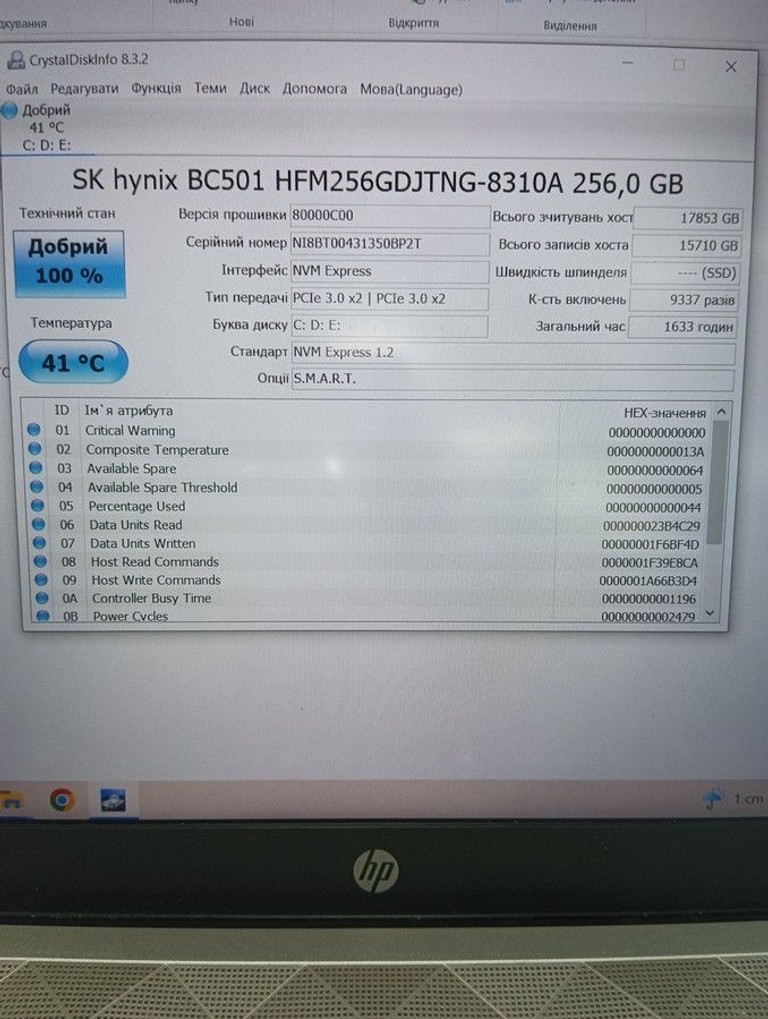768x1019 pixels.
Task: Maximize the CrystalDiskInfo window
Action: (x=679, y=64)
